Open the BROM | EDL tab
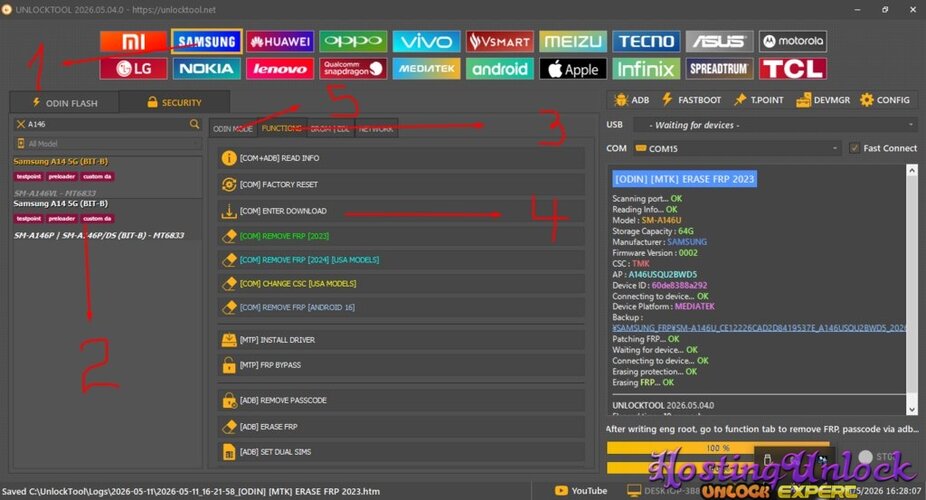Screen dimensions: 926x500 click(x=330, y=128)
